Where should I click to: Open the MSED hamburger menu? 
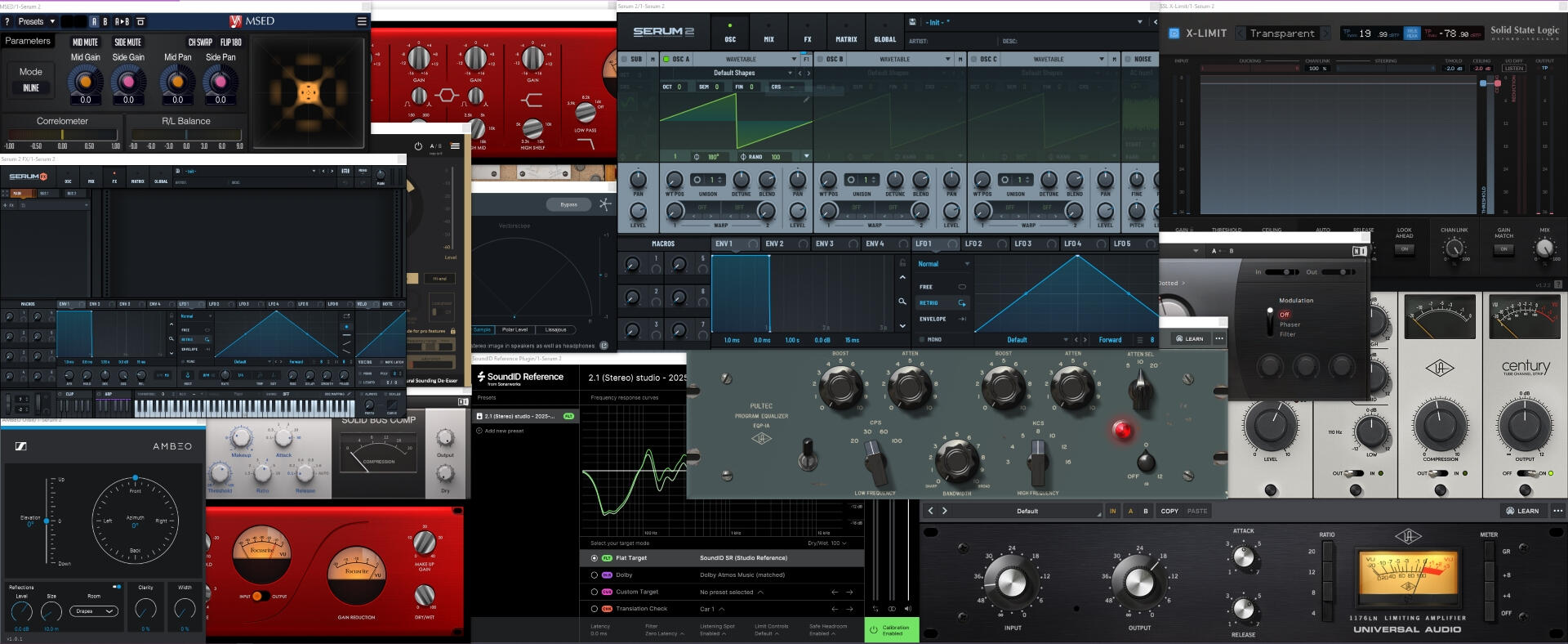362,21
